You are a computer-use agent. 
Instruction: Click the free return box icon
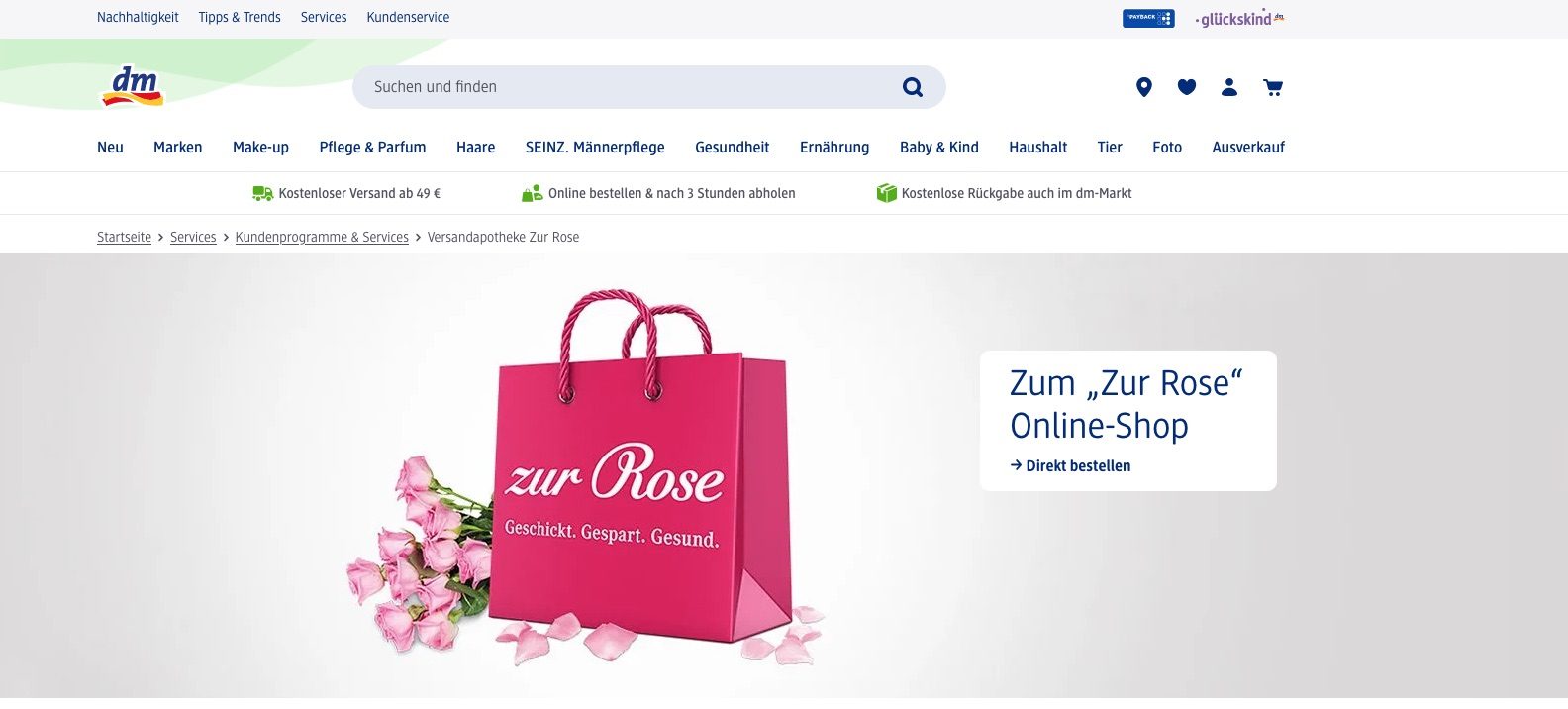click(886, 193)
